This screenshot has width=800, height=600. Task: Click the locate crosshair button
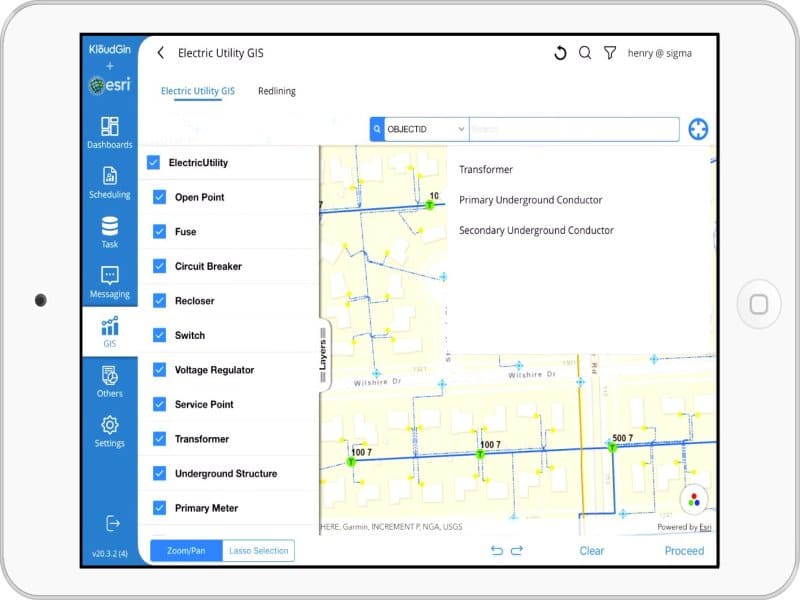point(698,129)
